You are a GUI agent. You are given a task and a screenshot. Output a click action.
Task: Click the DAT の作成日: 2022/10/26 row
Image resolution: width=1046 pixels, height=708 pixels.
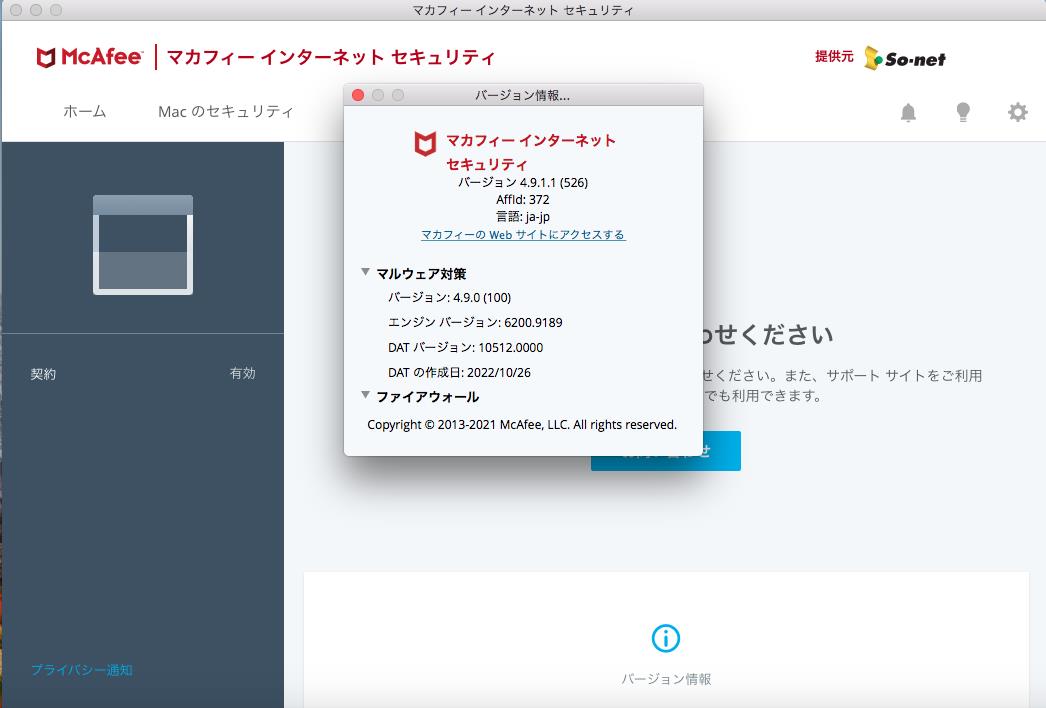460,372
